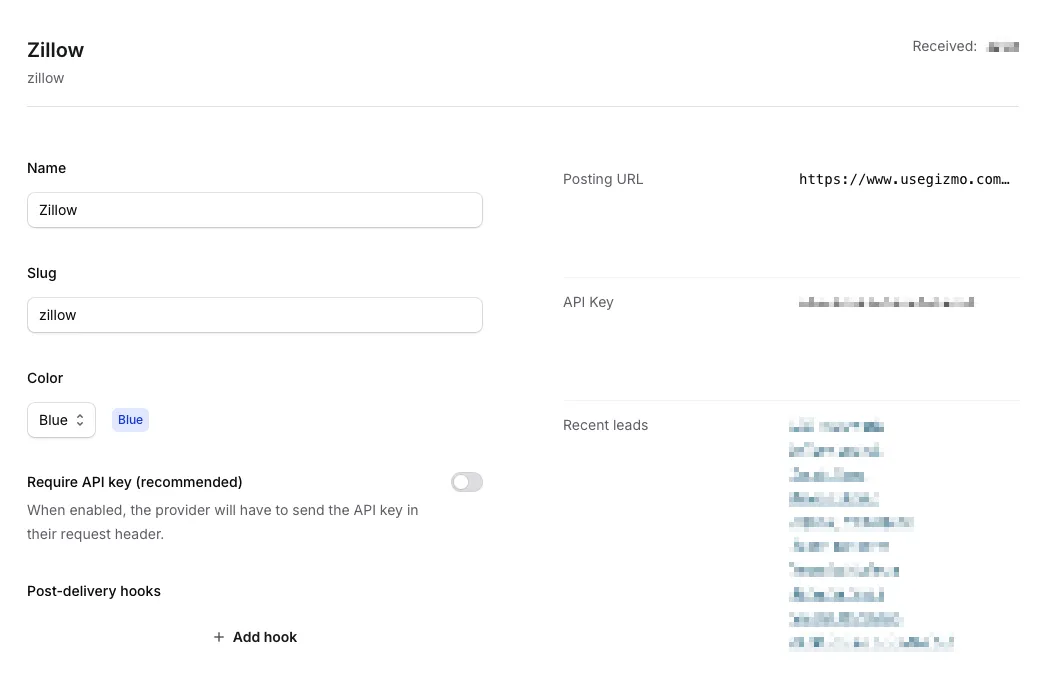
Task: Open the first entry under Recent leads
Action: tap(836, 427)
